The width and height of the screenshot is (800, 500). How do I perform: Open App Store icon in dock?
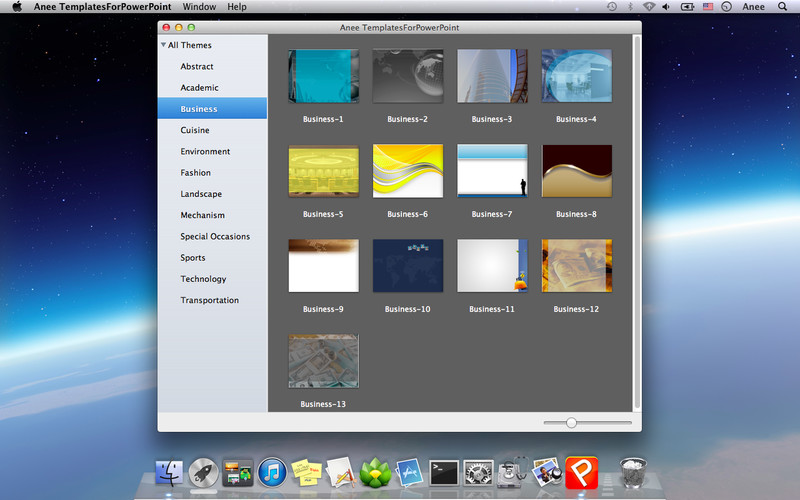(409, 472)
